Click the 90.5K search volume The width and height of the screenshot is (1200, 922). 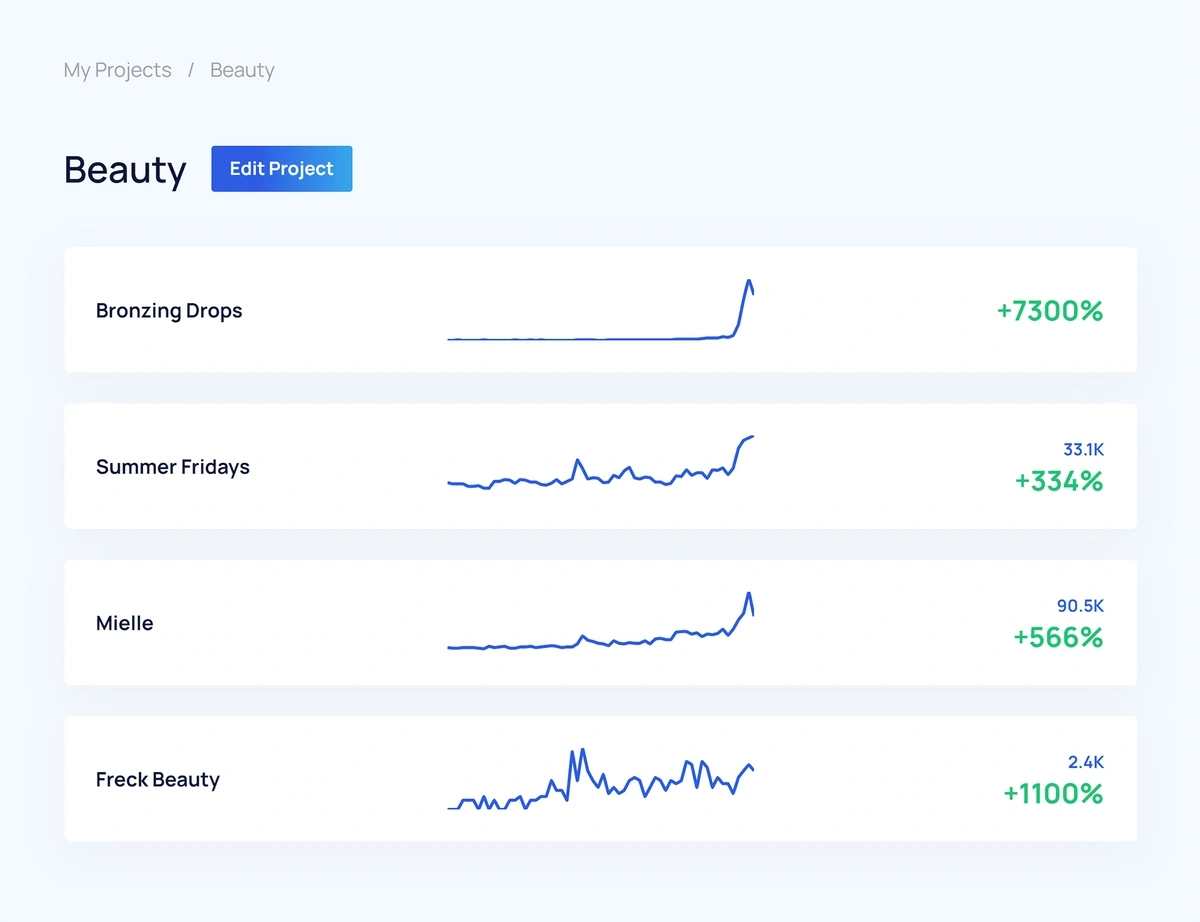[x=1081, y=606]
